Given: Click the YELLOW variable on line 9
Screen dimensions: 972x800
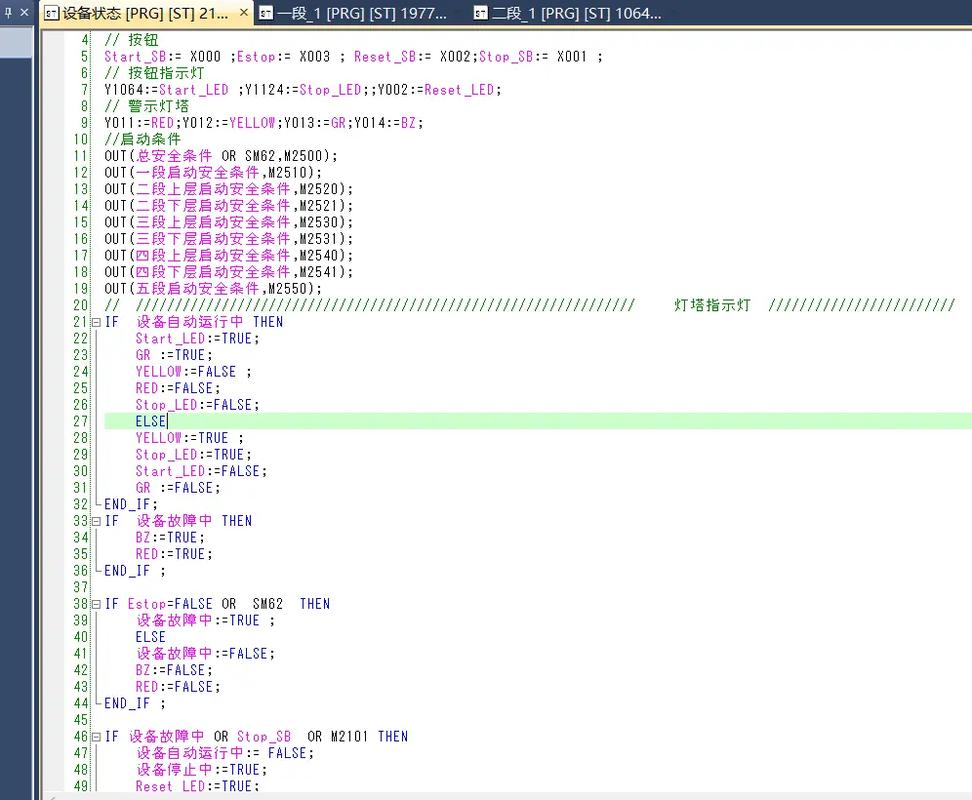Looking at the screenshot, I should click(252, 123).
